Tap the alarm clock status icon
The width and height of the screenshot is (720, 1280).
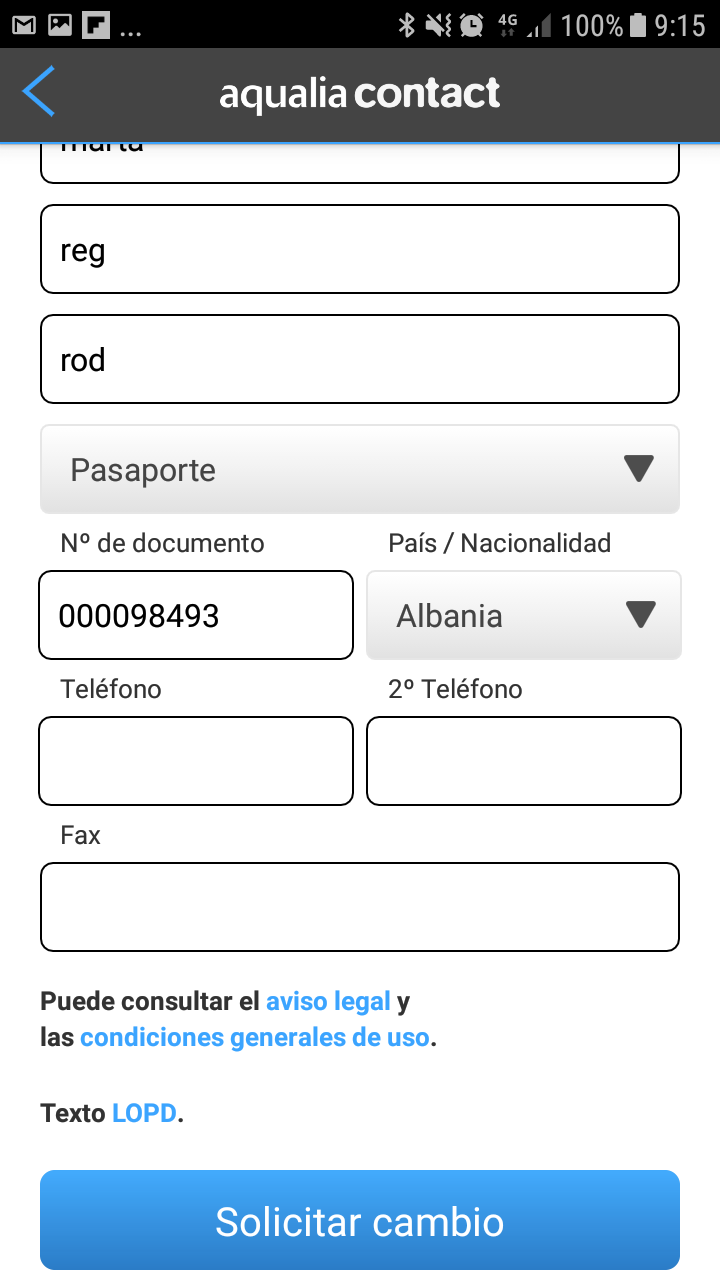tap(471, 24)
